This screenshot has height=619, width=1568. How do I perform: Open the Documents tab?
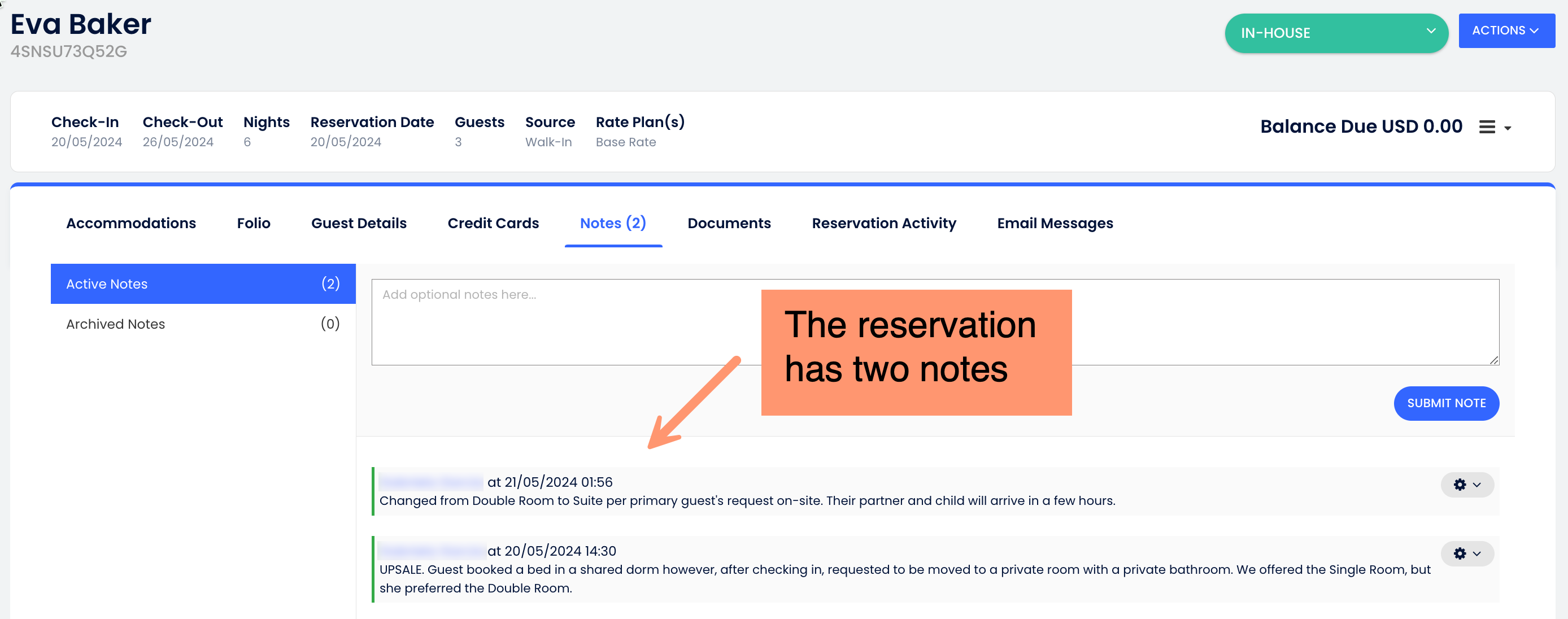[729, 224]
